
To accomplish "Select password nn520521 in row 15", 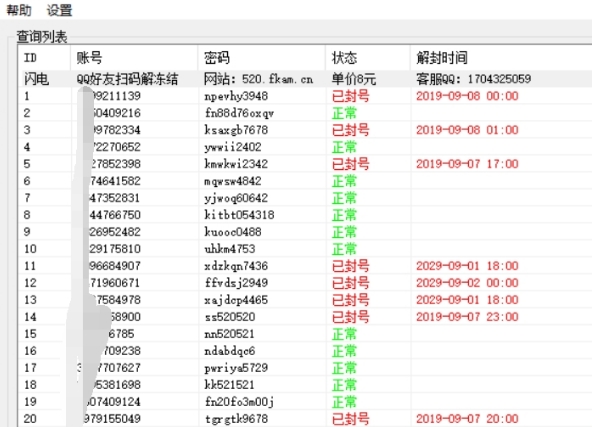I will point(229,334).
